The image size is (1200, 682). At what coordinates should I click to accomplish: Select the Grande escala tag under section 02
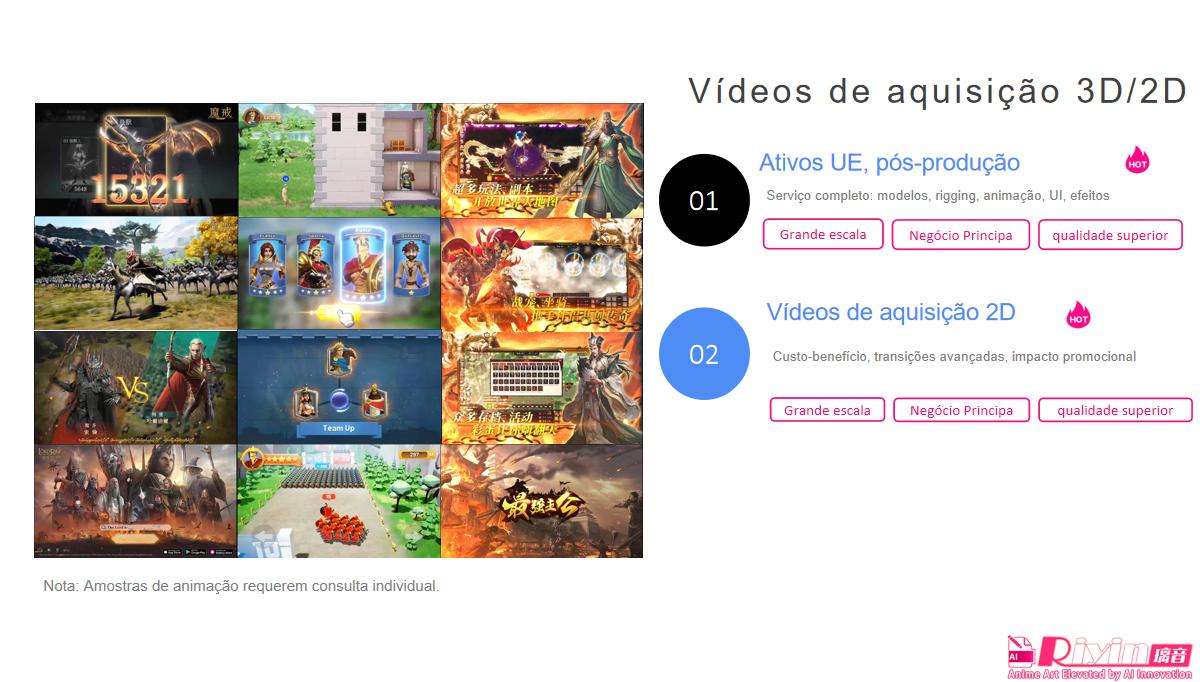[827, 410]
